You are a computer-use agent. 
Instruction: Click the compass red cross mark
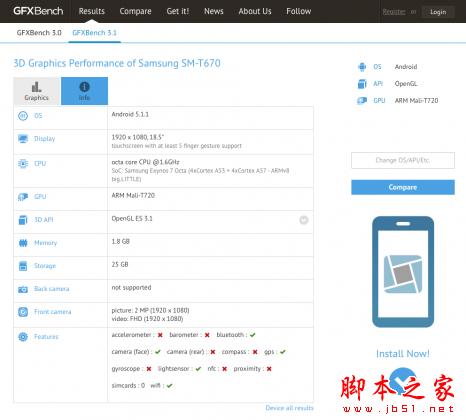click(255, 352)
